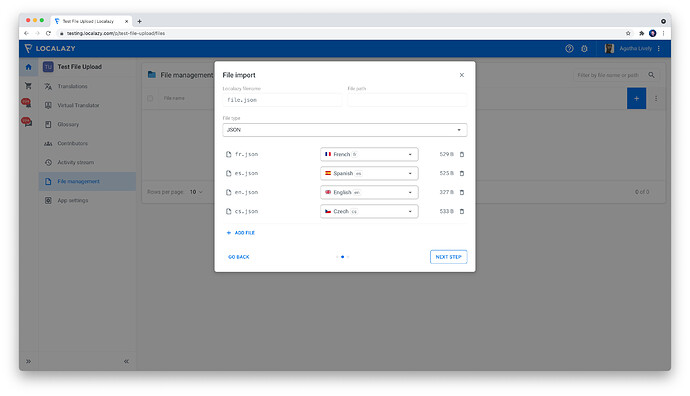Open Glossary in the sidebar

pyautogui.click(x=87, y=124)
